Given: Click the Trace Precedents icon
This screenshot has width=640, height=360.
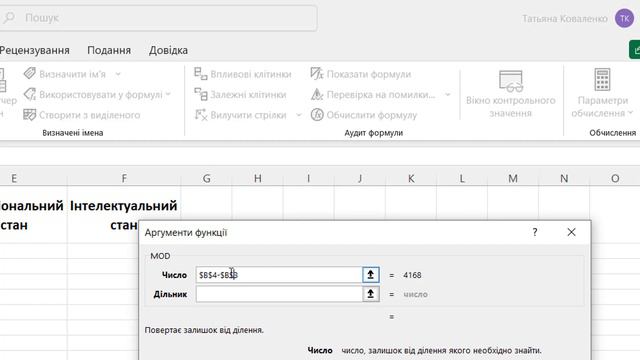Looking at the screenshot, I should (200, 74).
